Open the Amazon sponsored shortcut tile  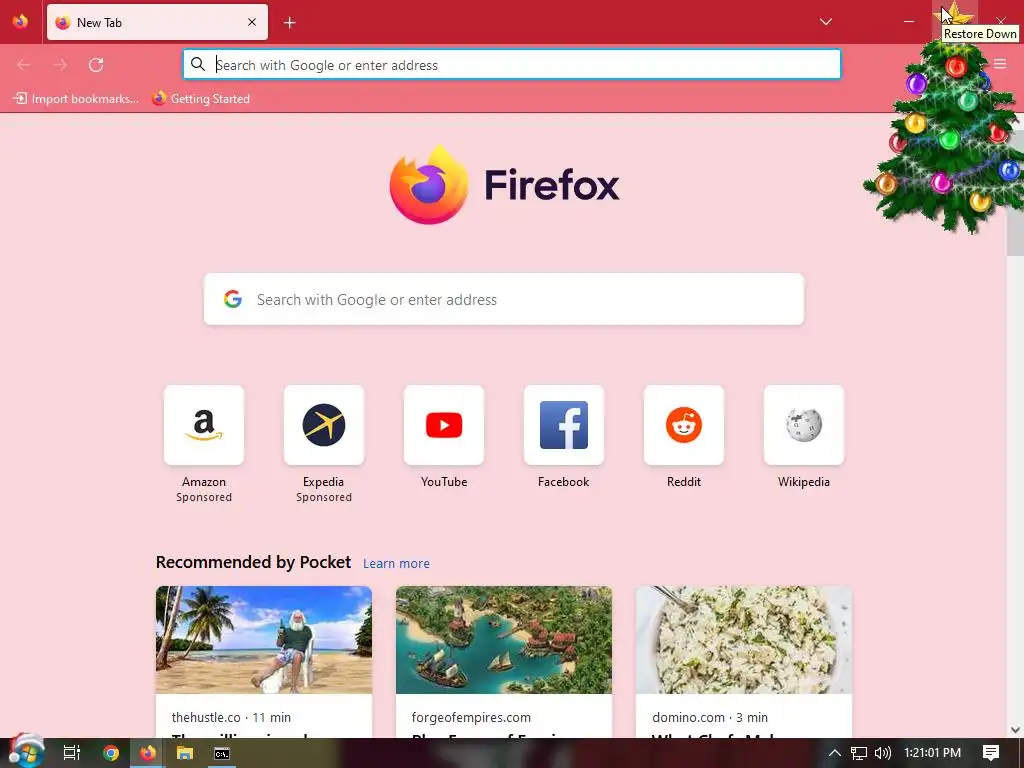204,425
